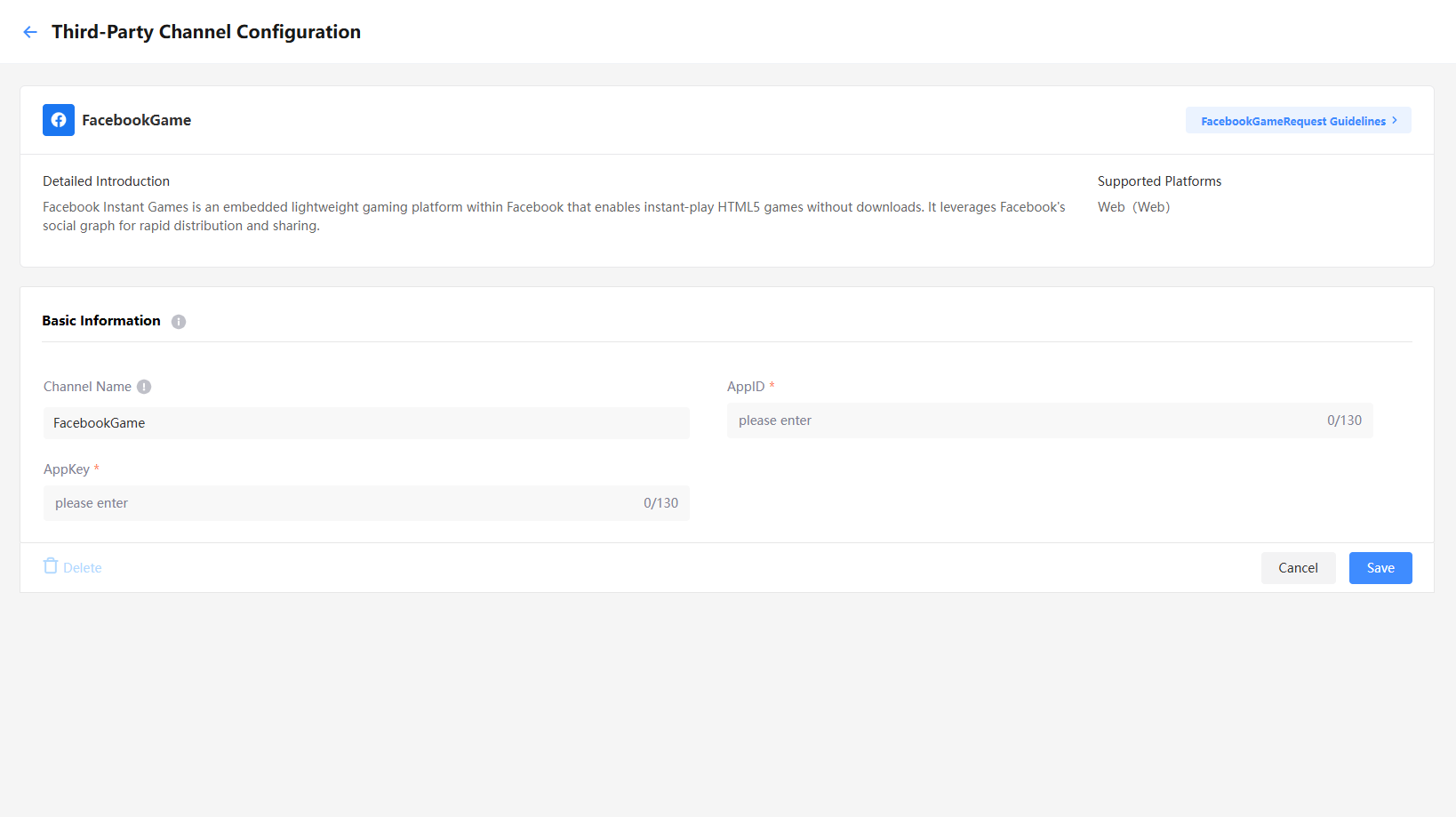Click the Channel Name label
The image size is (1456, 817).
87,387
